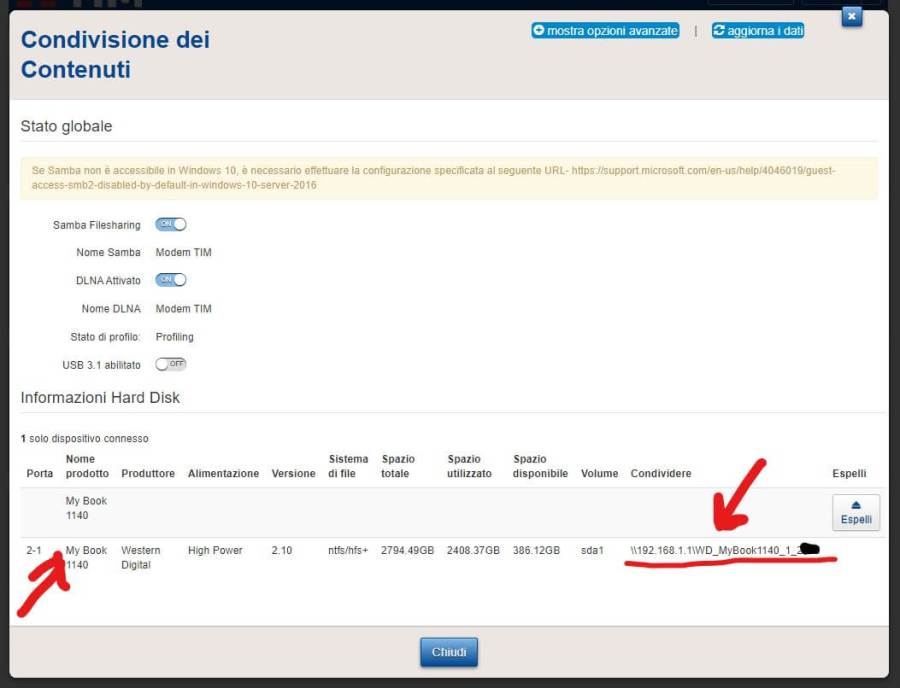Click the Samba name value Modem TIM
900x688 pixels.
184,253
